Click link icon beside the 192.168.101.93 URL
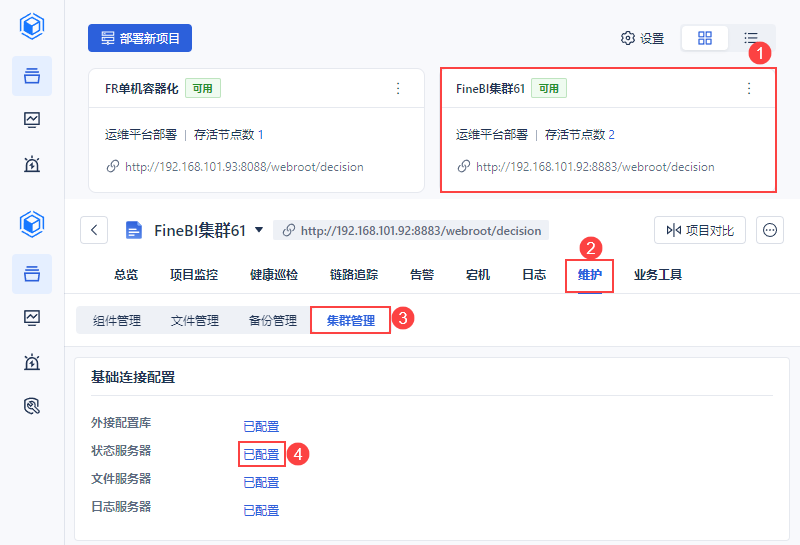The image size is (800, 545). click(x=113, y=166)
